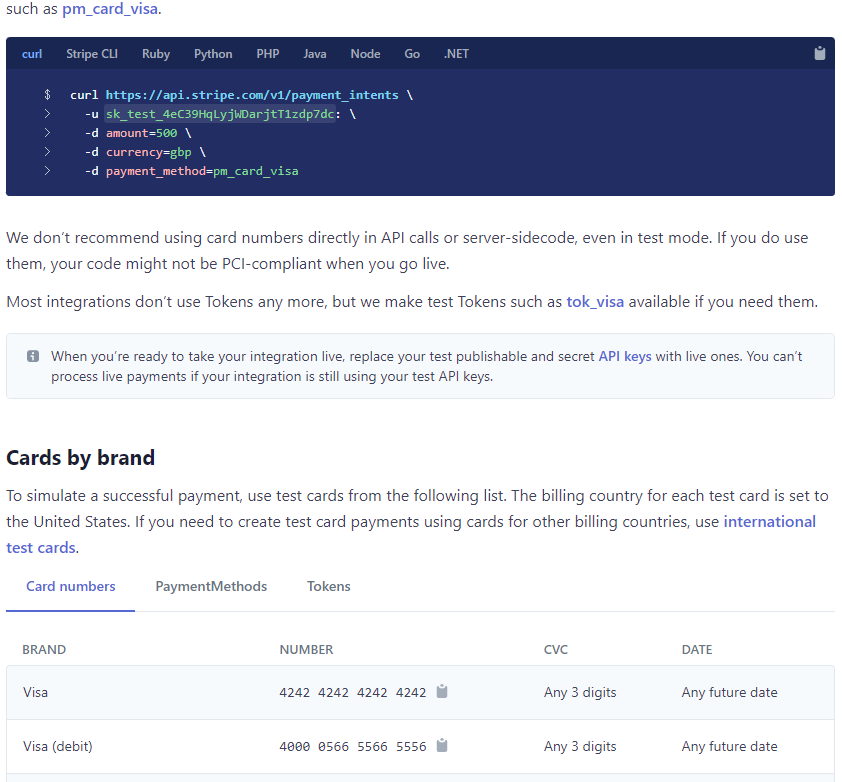Click Any future date in Visa (debit) row

point(729,747)
